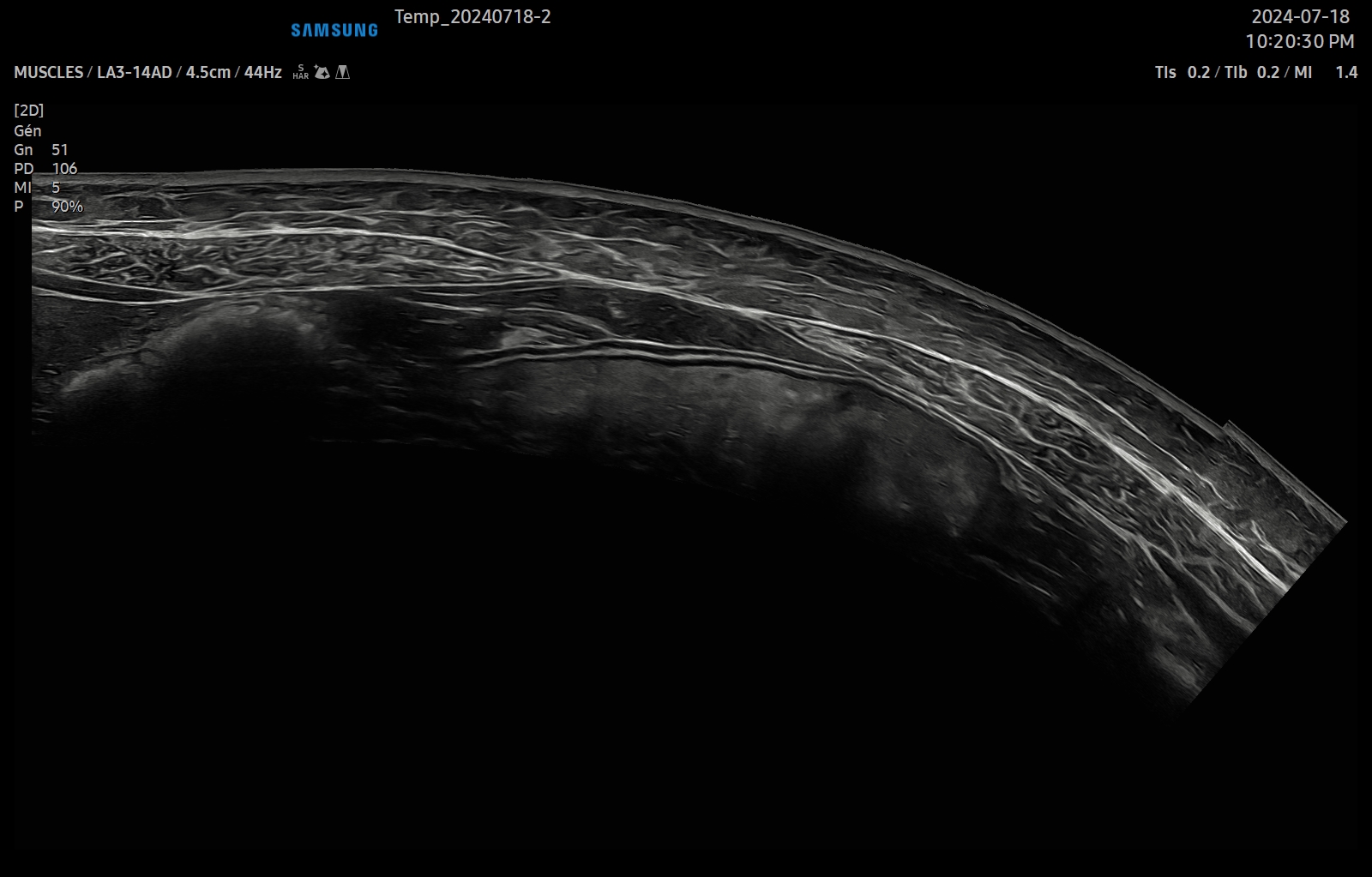Click the LA3-14AD probe name

point(135,73)
